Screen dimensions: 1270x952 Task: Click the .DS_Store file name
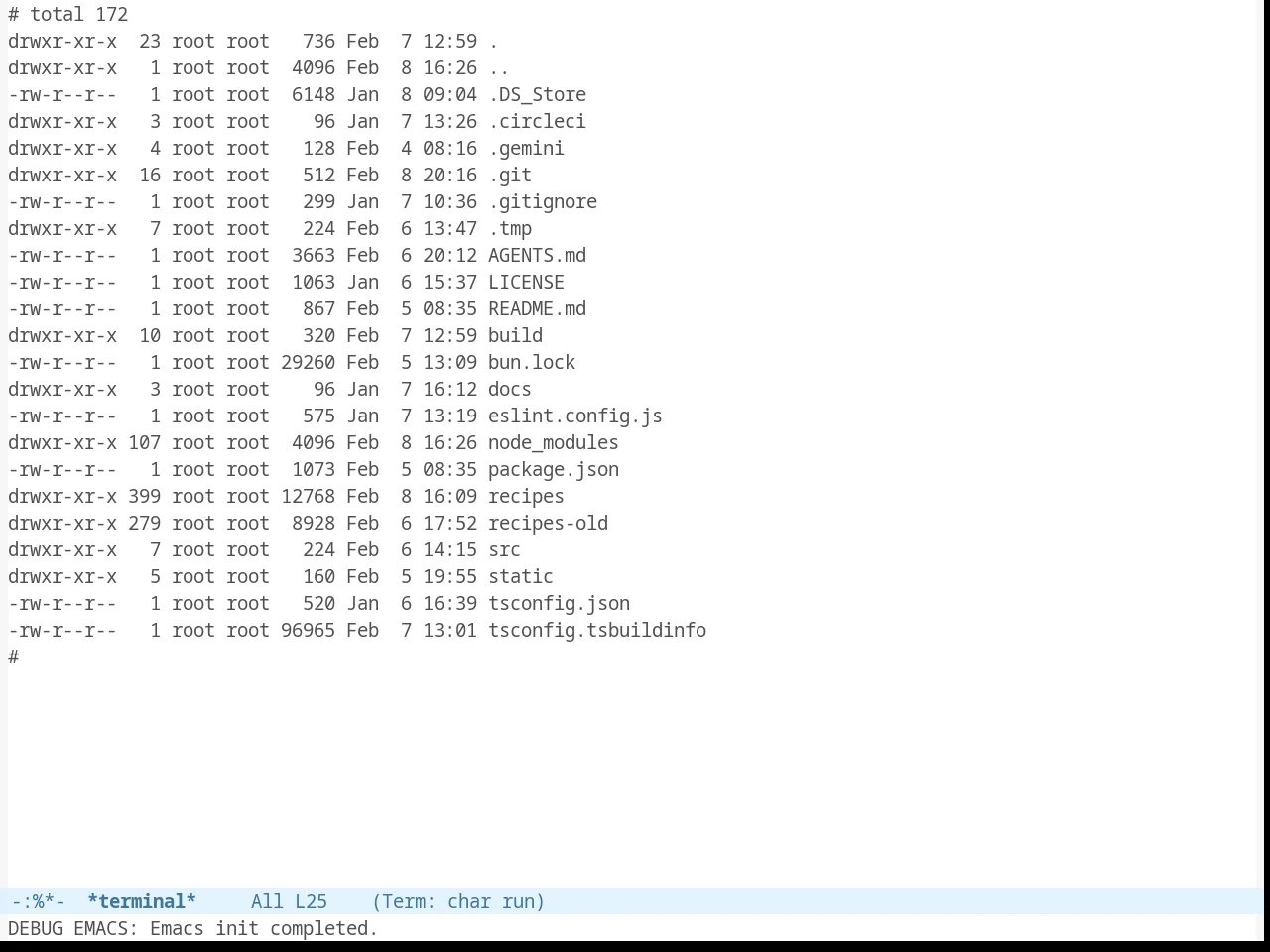537,94
